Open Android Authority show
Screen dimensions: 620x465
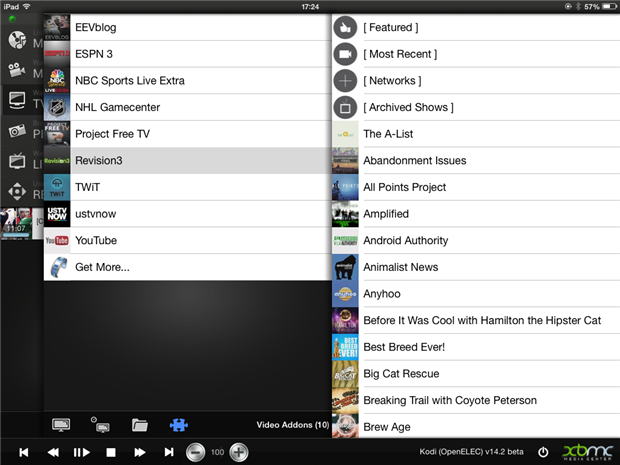click(476, 240)
